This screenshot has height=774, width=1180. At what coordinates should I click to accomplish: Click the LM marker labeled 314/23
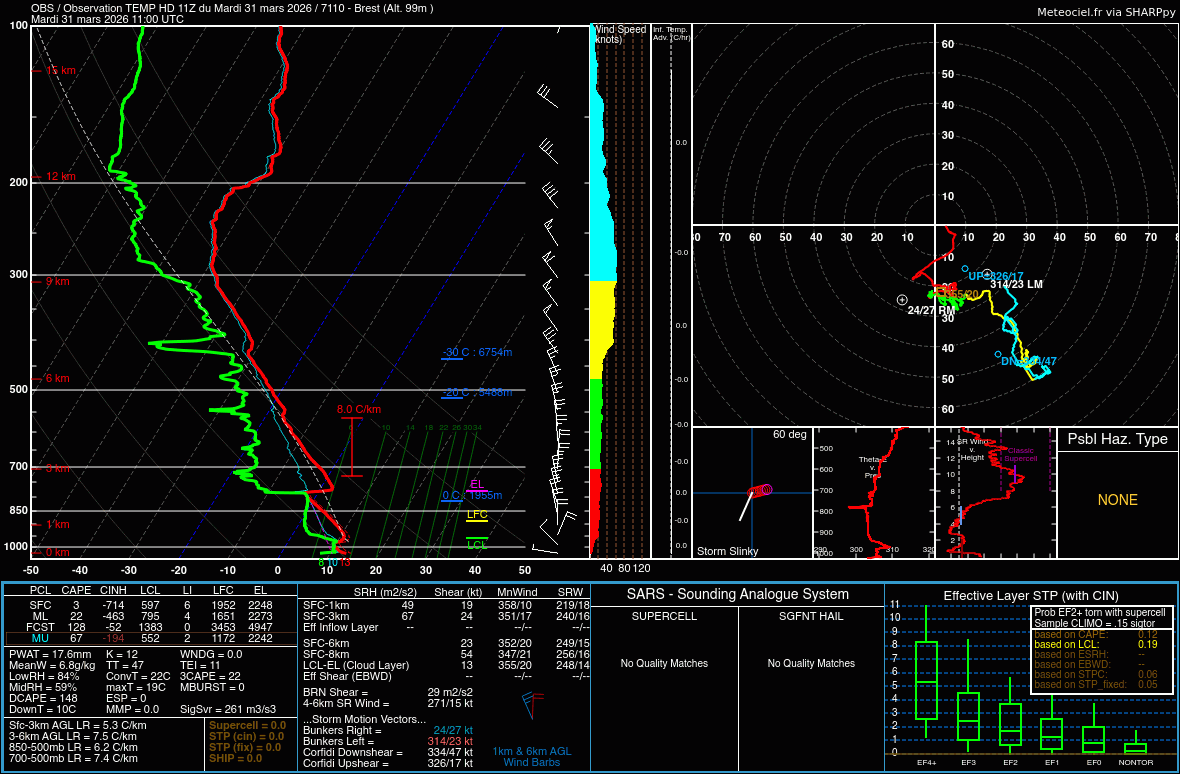click(986, 274)
